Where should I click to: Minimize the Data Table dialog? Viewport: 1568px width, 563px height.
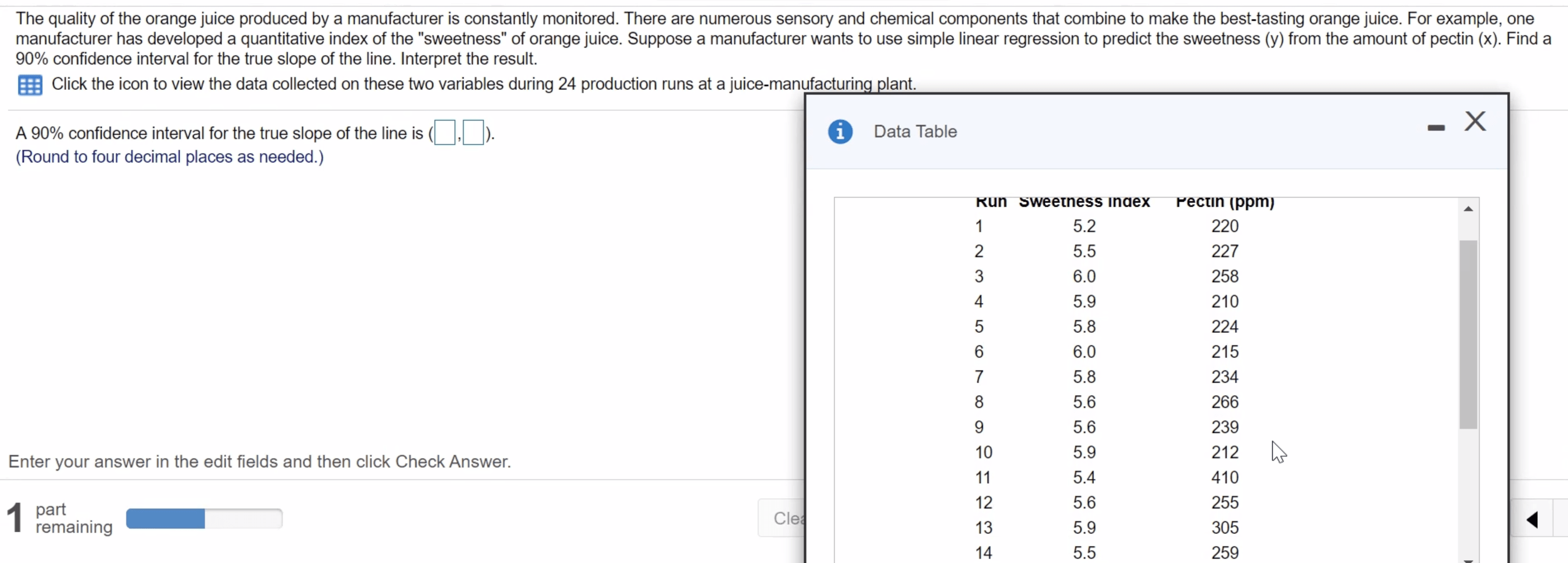(x=1436, y=128)
